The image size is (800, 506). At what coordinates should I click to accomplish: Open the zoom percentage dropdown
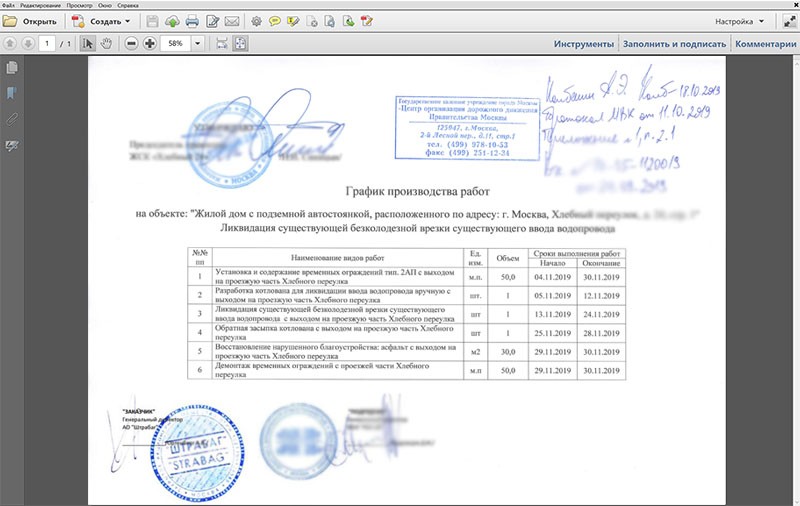click(x=197, y=44)
